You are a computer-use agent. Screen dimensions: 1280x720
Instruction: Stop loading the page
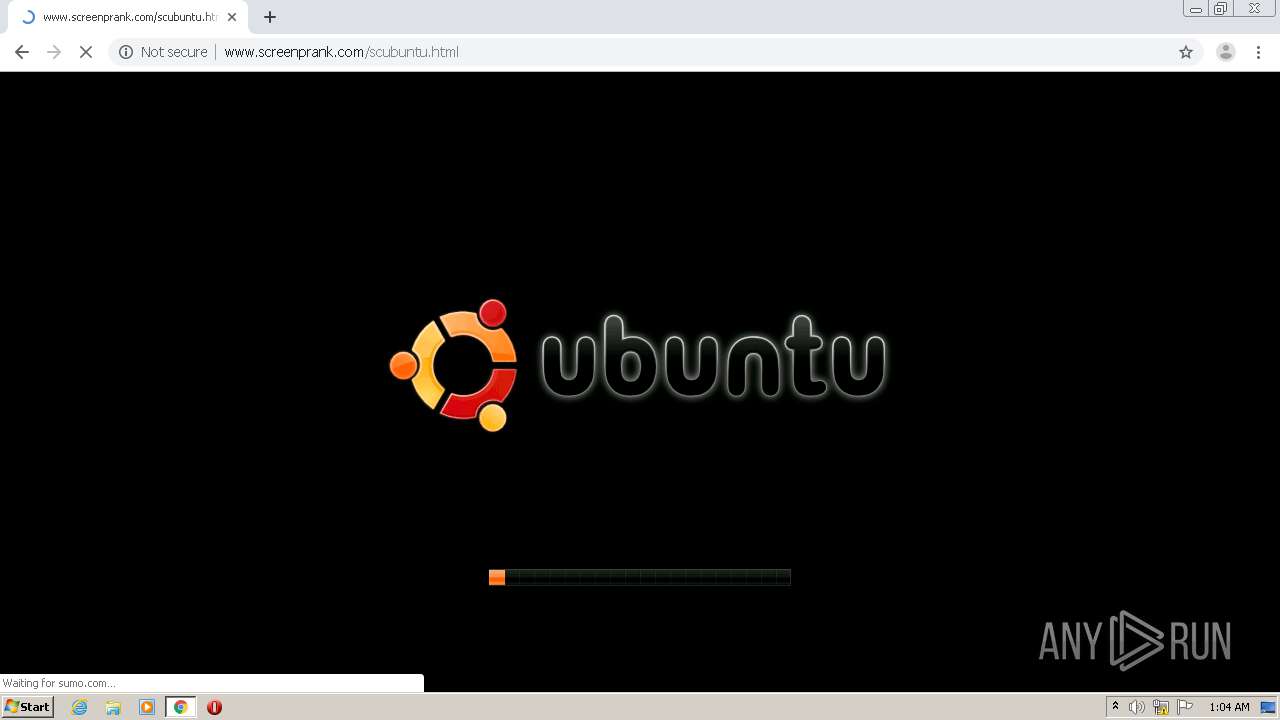click(x=86, y=52)
